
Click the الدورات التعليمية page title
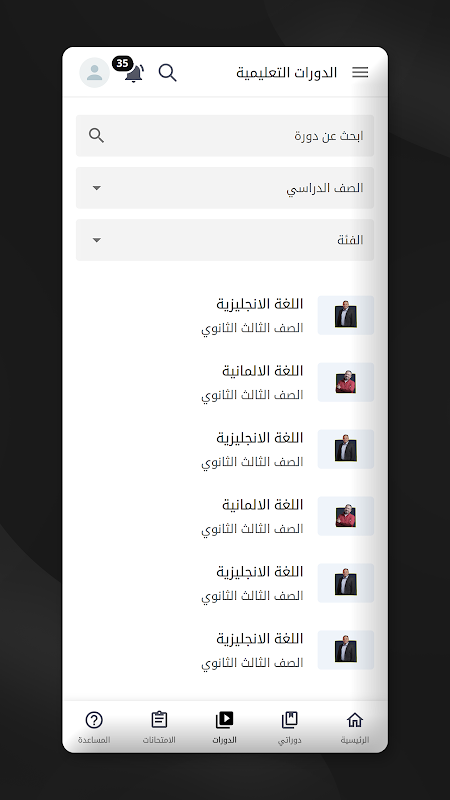point(286,72)
